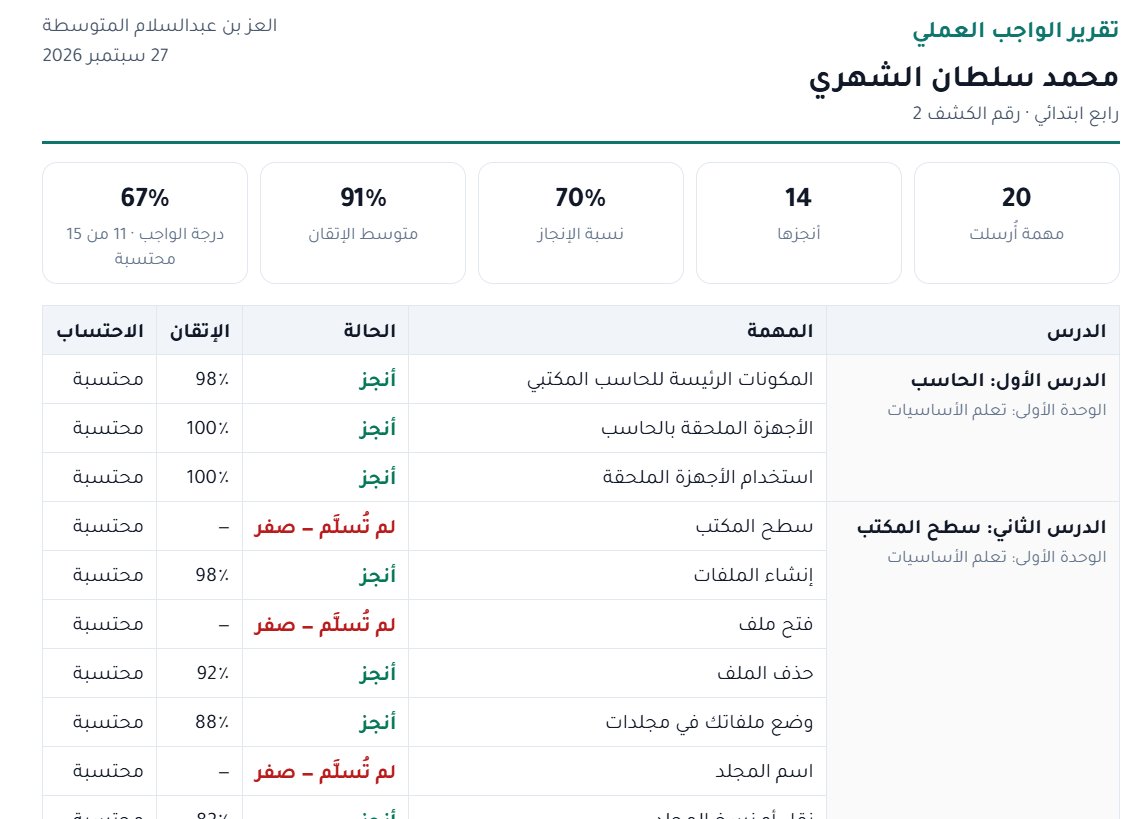Click task فتح ملف
The image size is (1129, 819).
775,624
